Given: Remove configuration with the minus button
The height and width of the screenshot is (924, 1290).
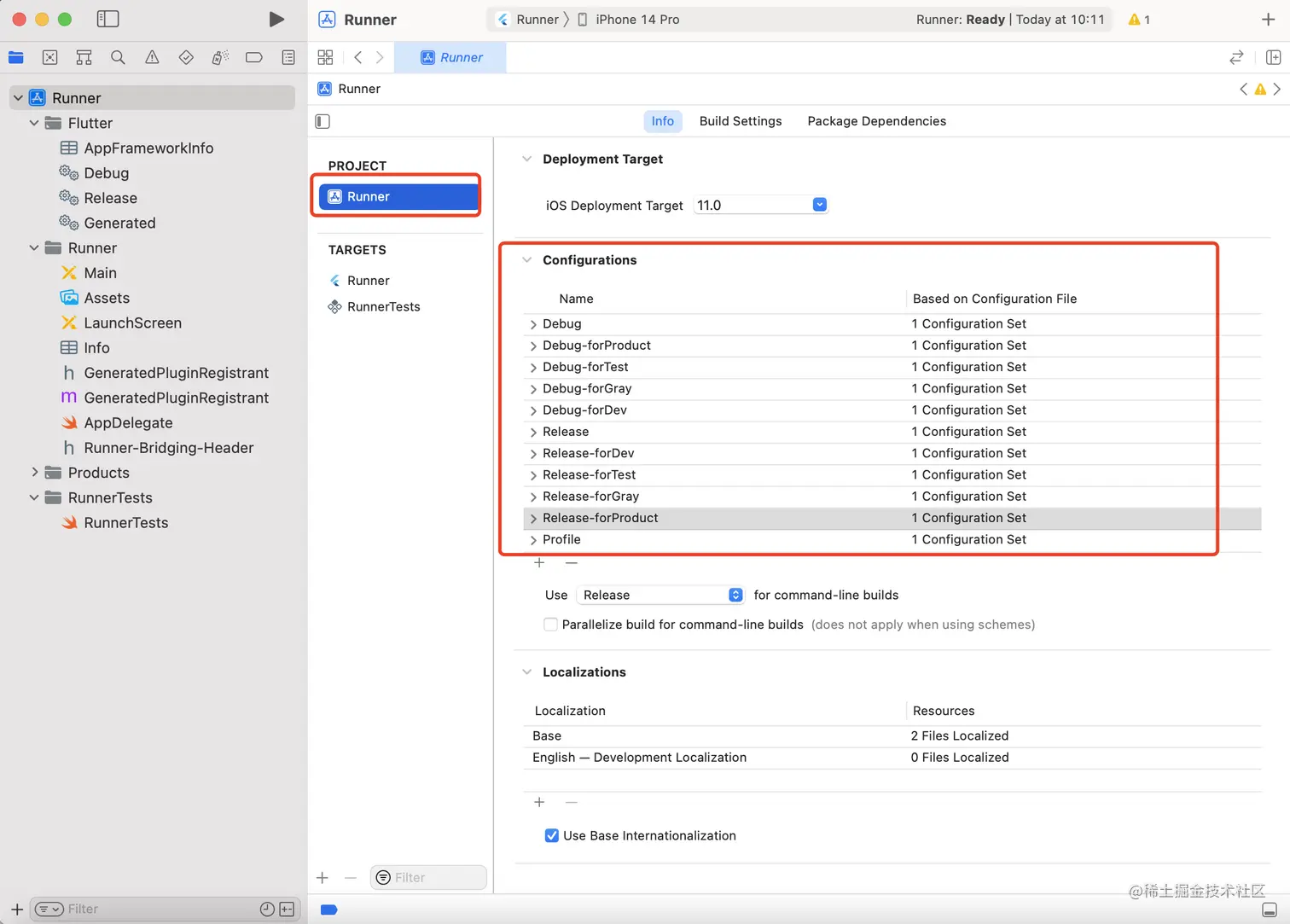Looking at the screenshot, I should point(572,562).
